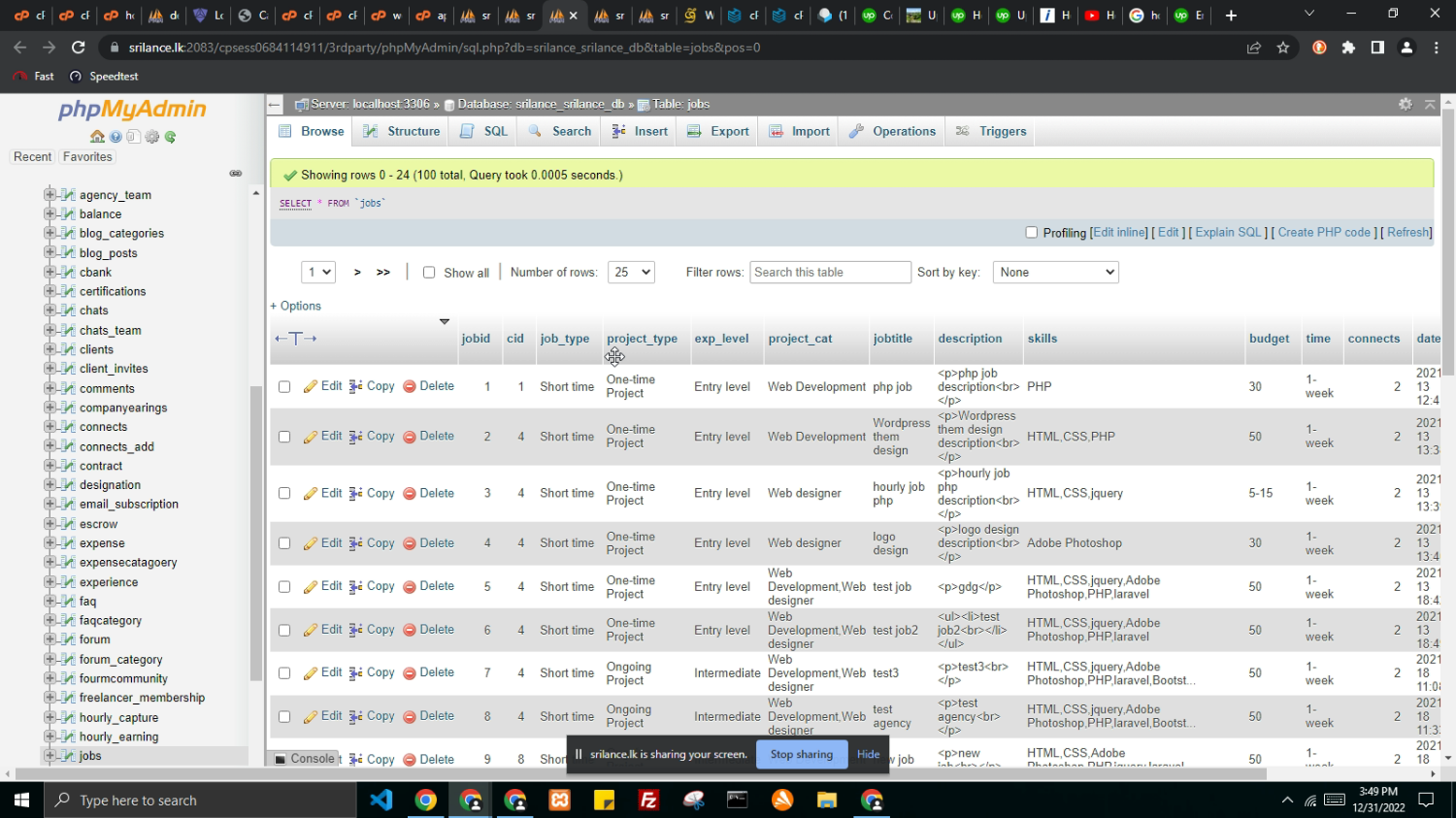1456x818 pixels.
Task: Expand the agency_team table tree node
Action: pyautogui.click(x=50, y=194)
